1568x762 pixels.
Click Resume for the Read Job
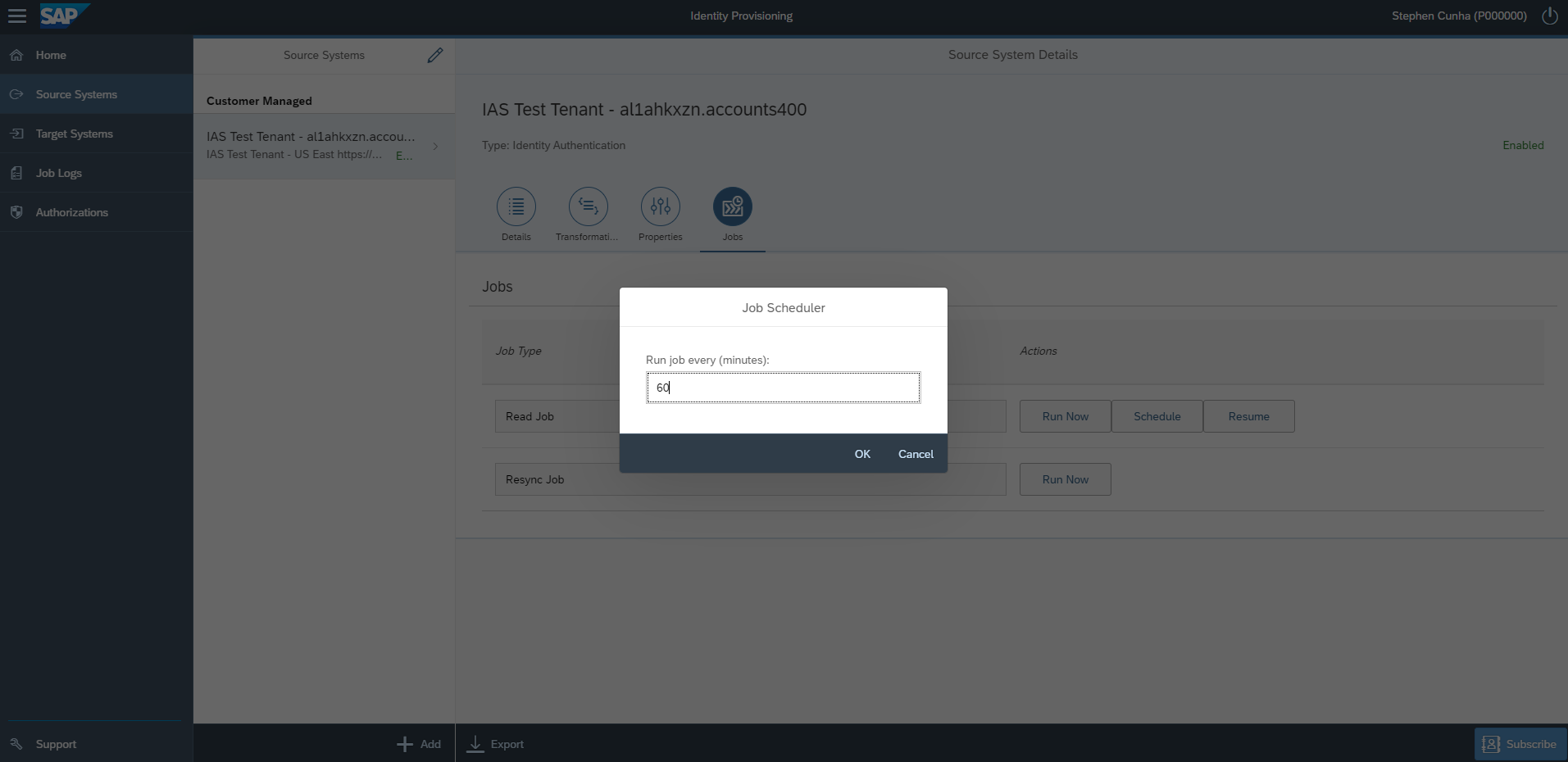[1249, 416]
